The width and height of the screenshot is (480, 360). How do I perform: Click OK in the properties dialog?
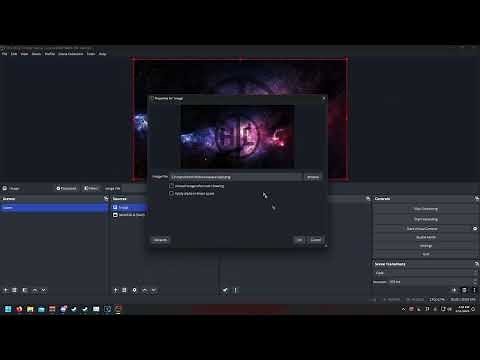pyautogui.click(x=299, y=240)
